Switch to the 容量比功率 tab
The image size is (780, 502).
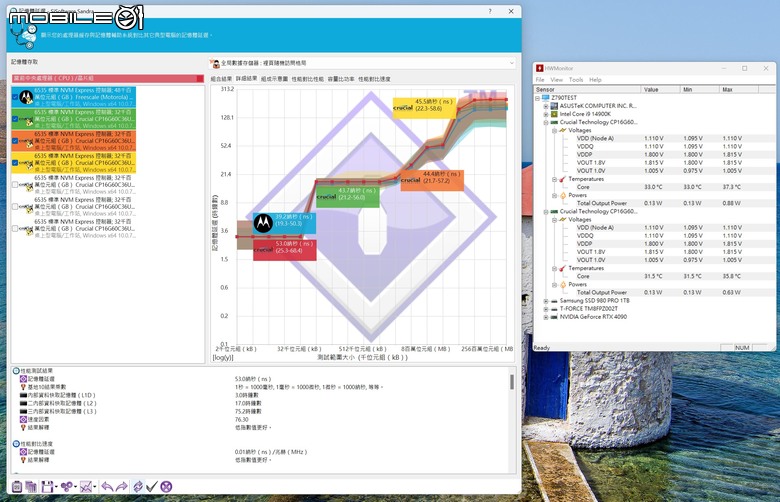(x=341, y=79)
